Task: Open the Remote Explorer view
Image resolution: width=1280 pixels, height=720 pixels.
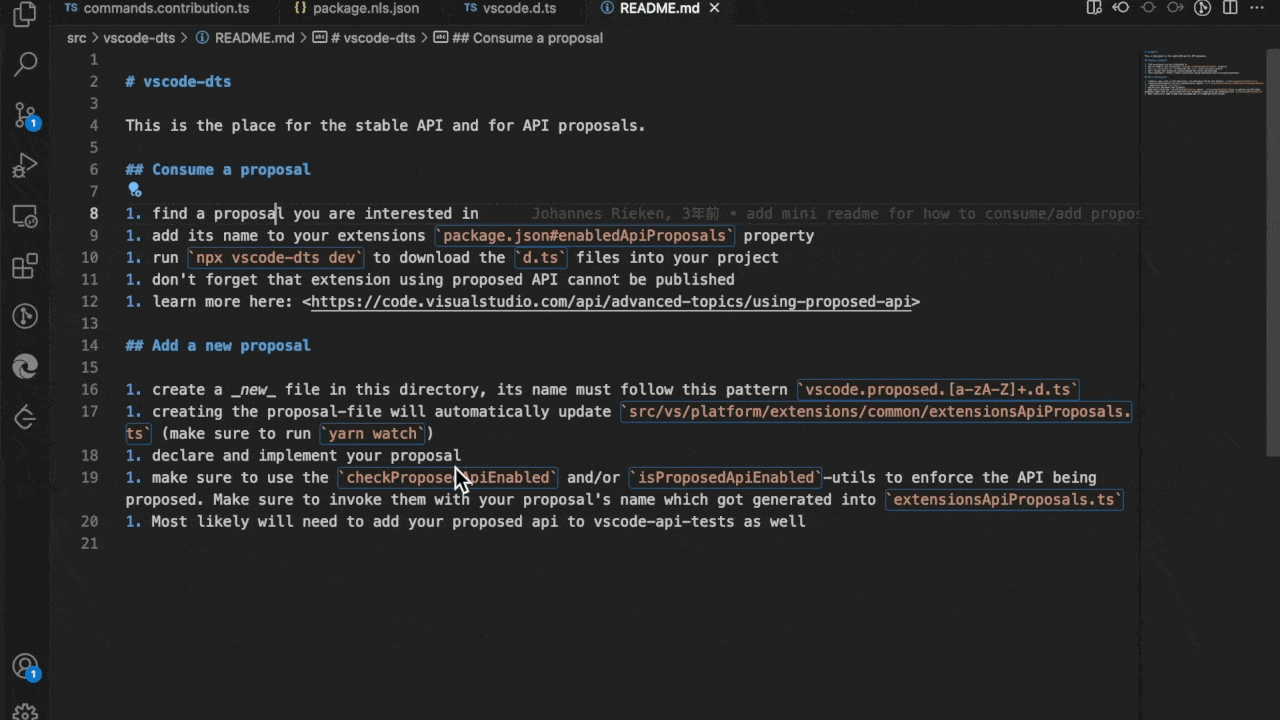Action: (25, 216)
